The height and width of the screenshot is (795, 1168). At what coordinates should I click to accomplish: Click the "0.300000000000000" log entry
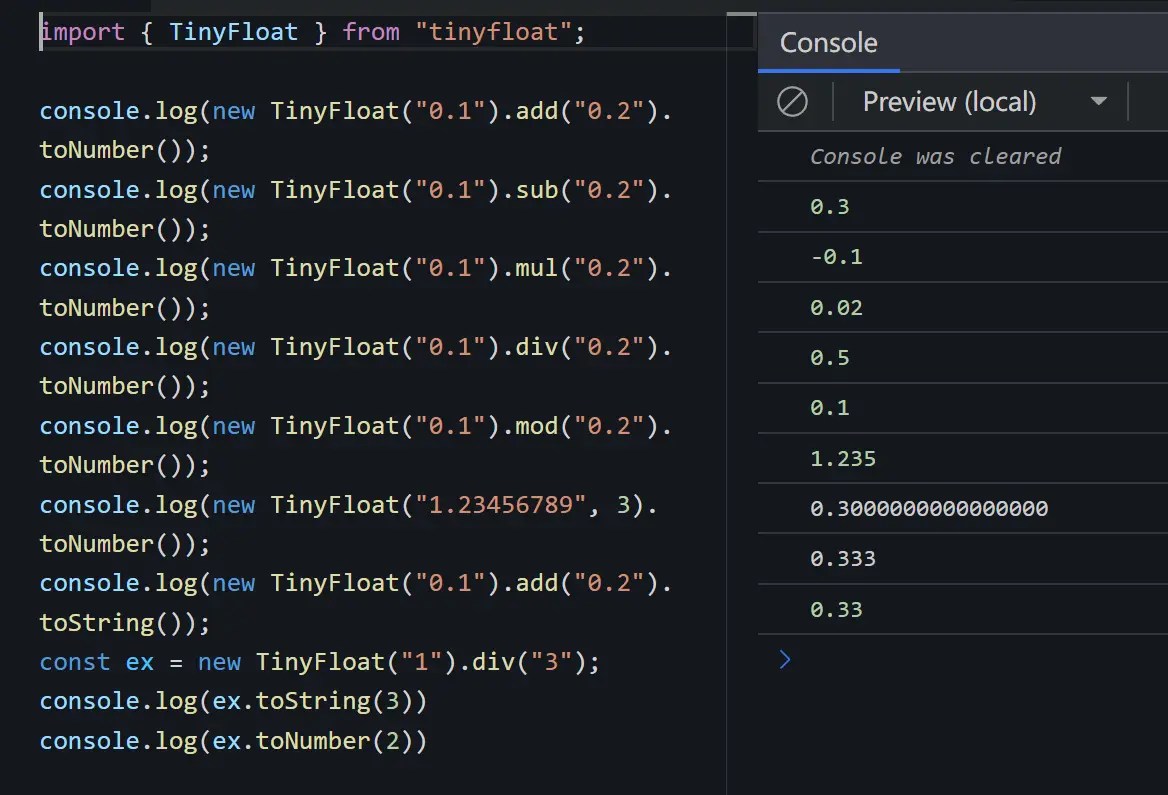click(x=930, y=508)
